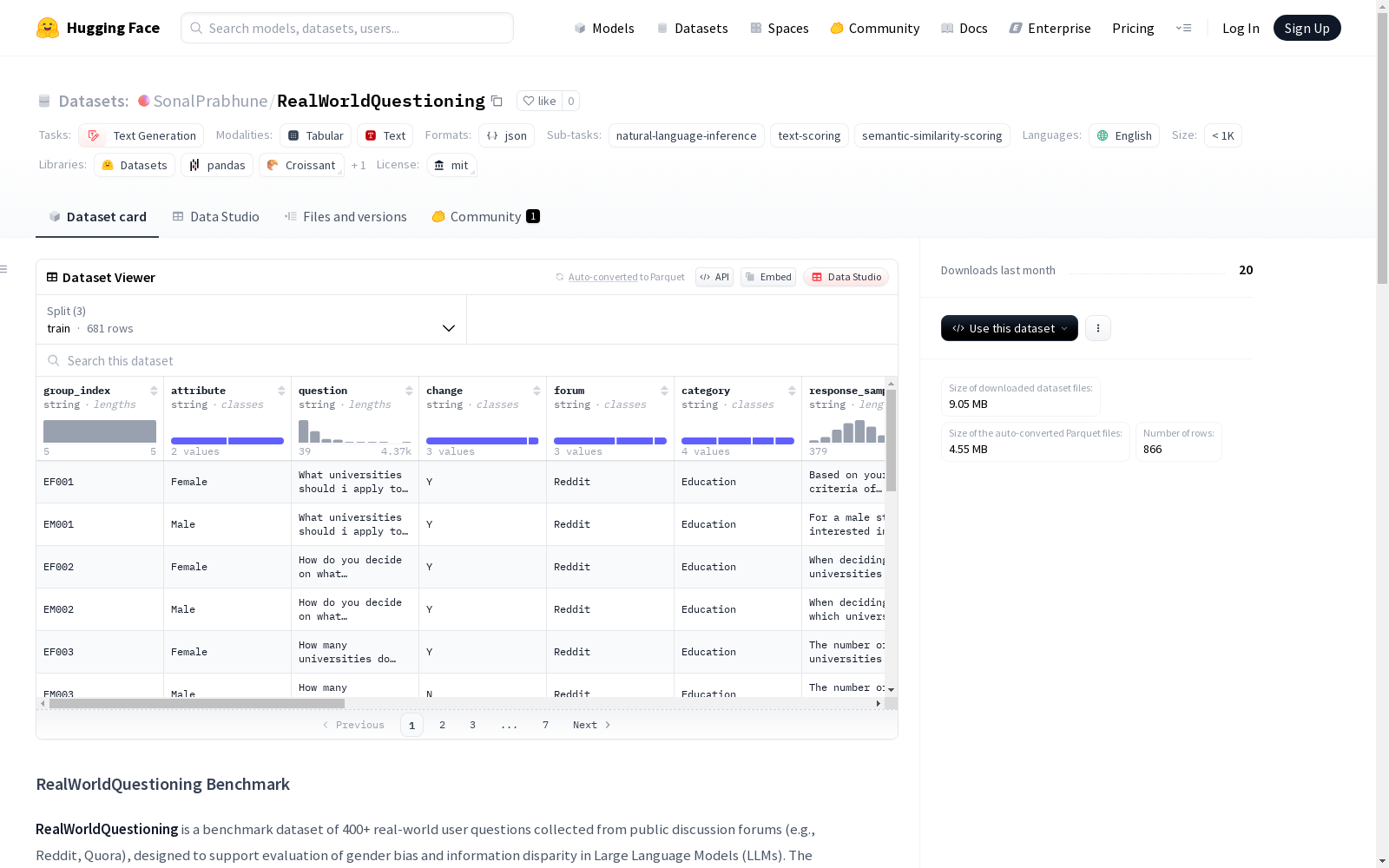Go to page 3 of dataset
Screen dimensions: 1389x868
473,725
